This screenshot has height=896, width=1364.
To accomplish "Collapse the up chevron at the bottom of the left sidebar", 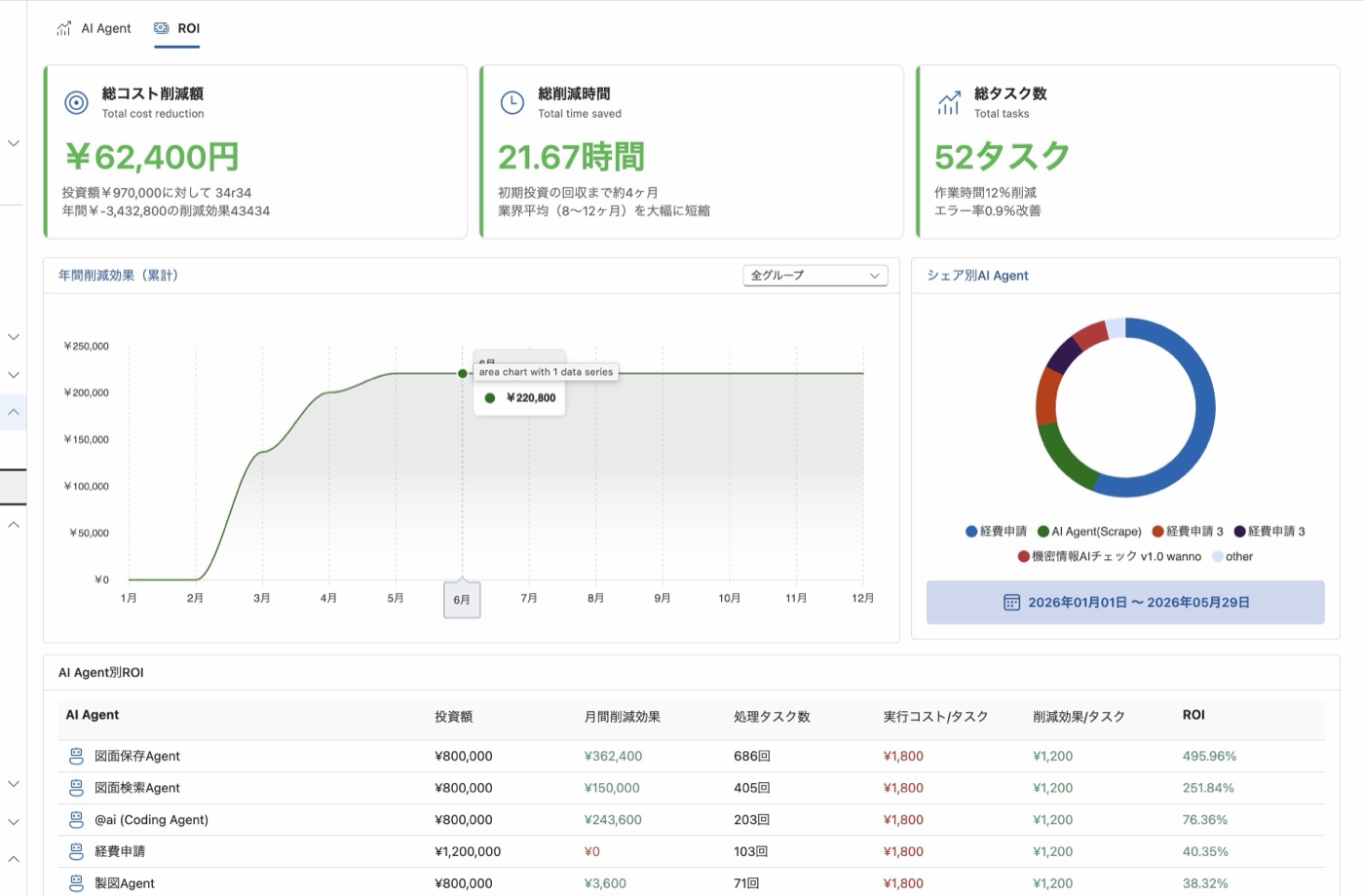I will [14, 859].
